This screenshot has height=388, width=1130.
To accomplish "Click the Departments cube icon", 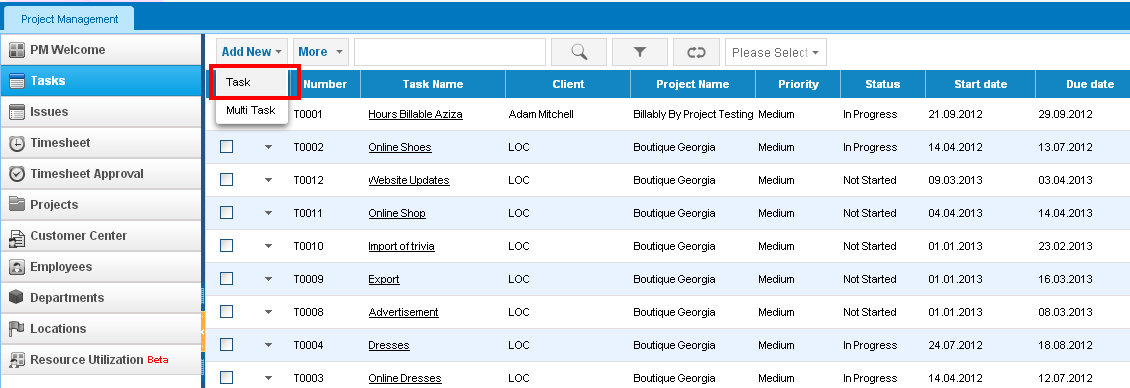I will tap(17, 298).
